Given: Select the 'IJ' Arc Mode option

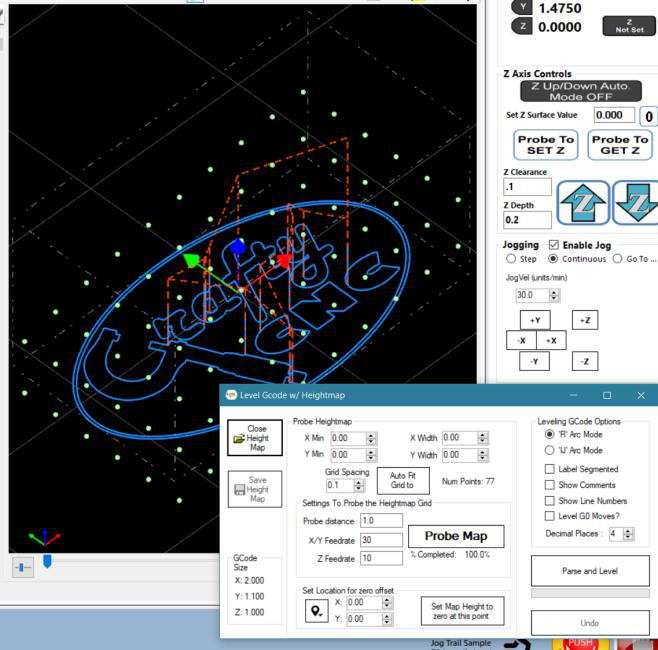Looking at the screenshot, I should point(549,450).
